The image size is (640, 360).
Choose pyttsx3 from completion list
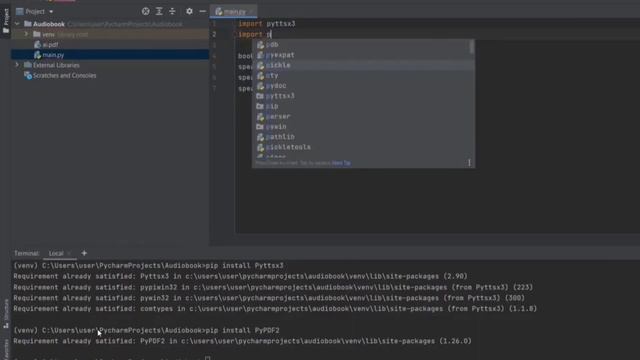coord(363,96)
